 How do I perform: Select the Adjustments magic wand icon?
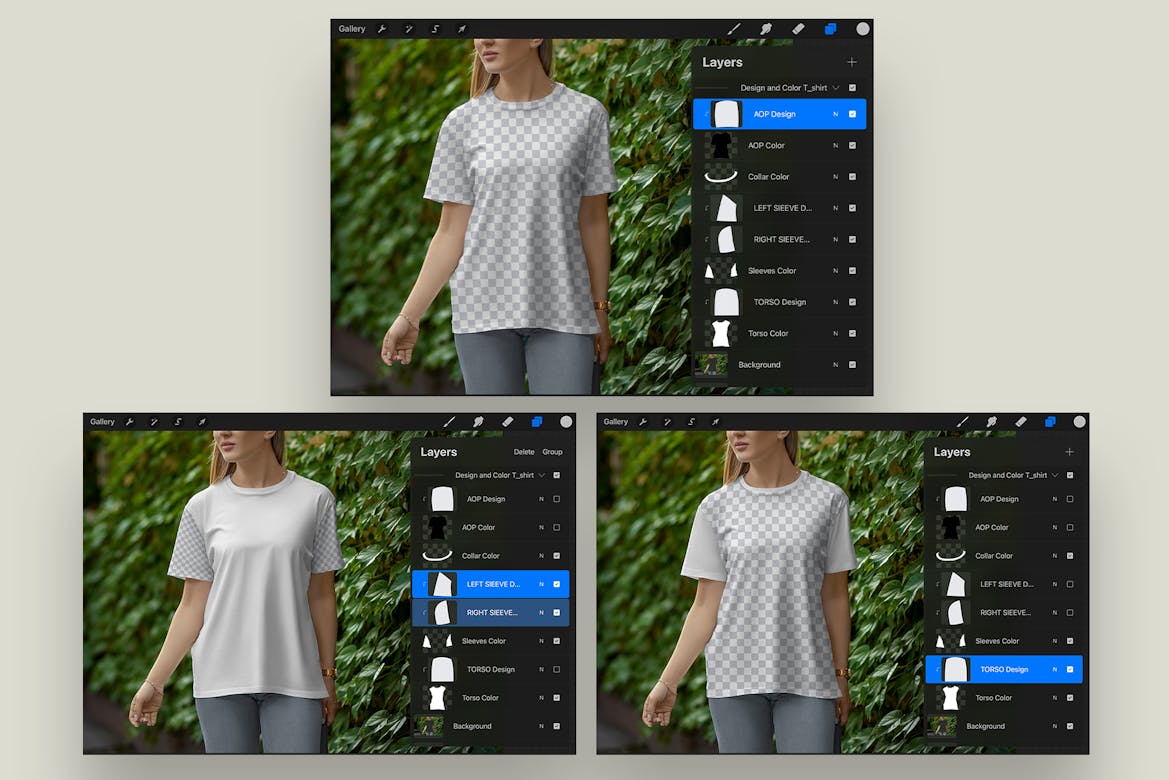click(x=409, y=29)
